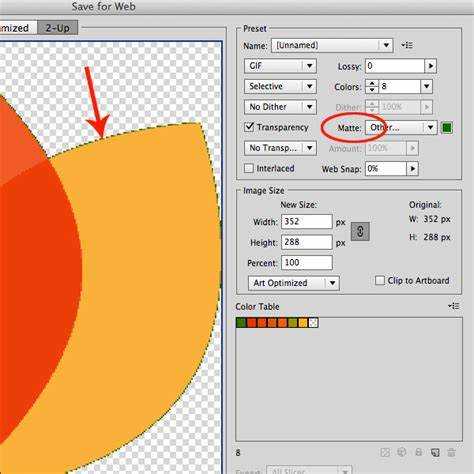The height and width of the screenshot is (474, 474).
Task: Open the No Transp... dither dropdown
Action: pyautogui.click(x=280, y=148)
